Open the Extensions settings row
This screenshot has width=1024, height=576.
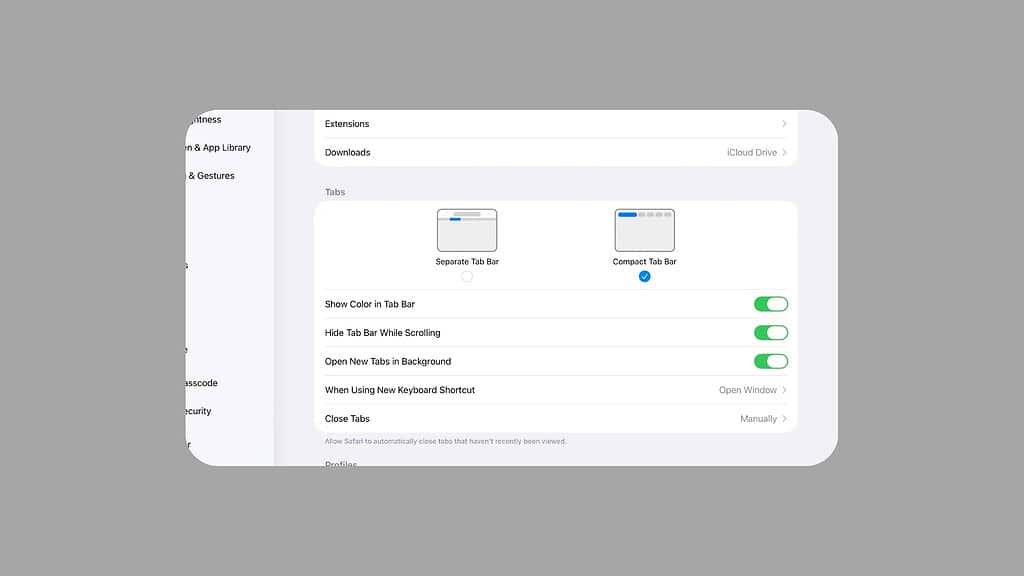tap(555, 123)
